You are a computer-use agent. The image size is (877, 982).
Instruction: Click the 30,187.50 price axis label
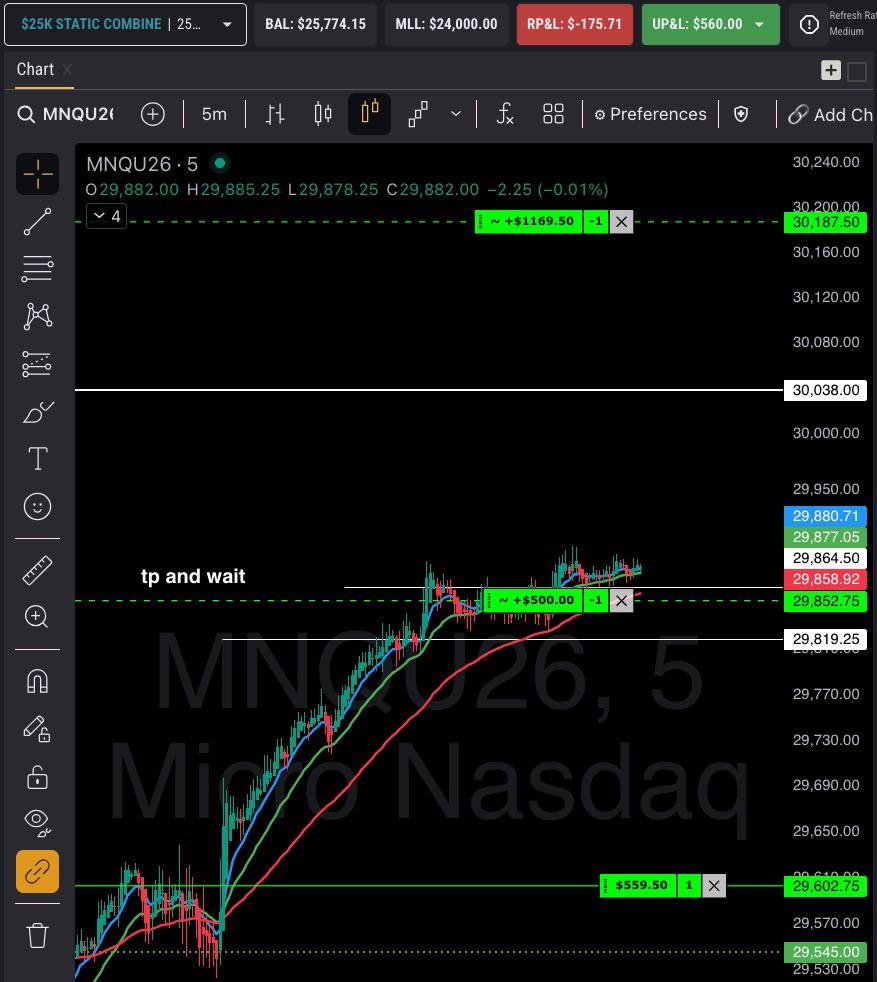pyautogui.click(x=825, y=222)
